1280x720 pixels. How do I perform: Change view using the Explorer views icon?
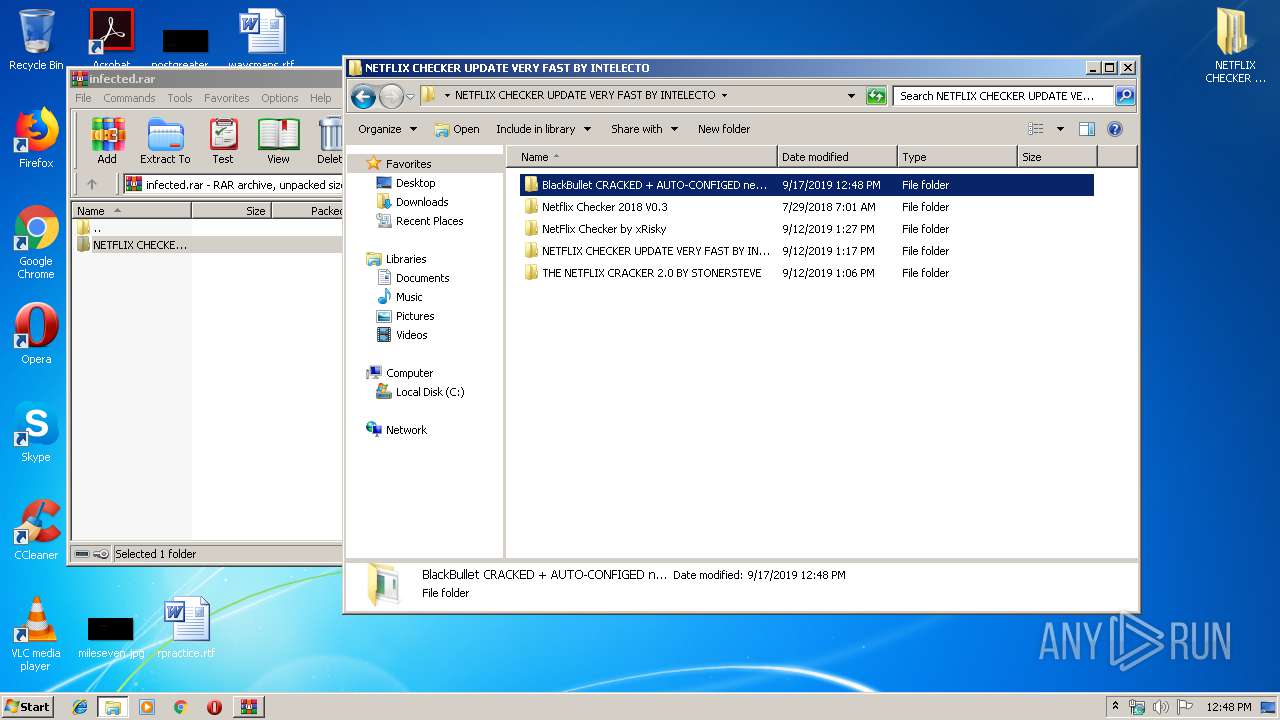click(x=1036, y=129)
